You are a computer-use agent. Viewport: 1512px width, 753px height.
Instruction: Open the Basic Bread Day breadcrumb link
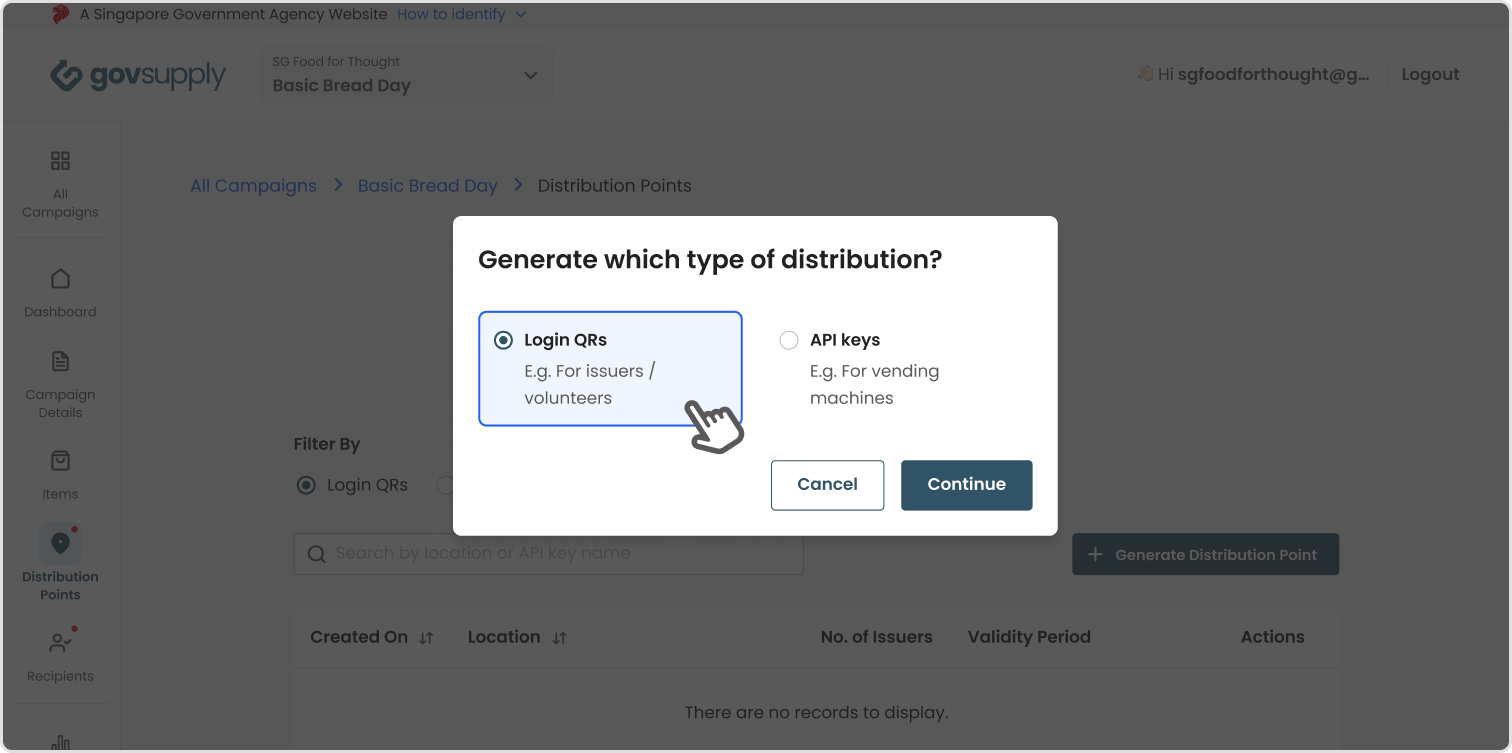[x=427, y=185]
